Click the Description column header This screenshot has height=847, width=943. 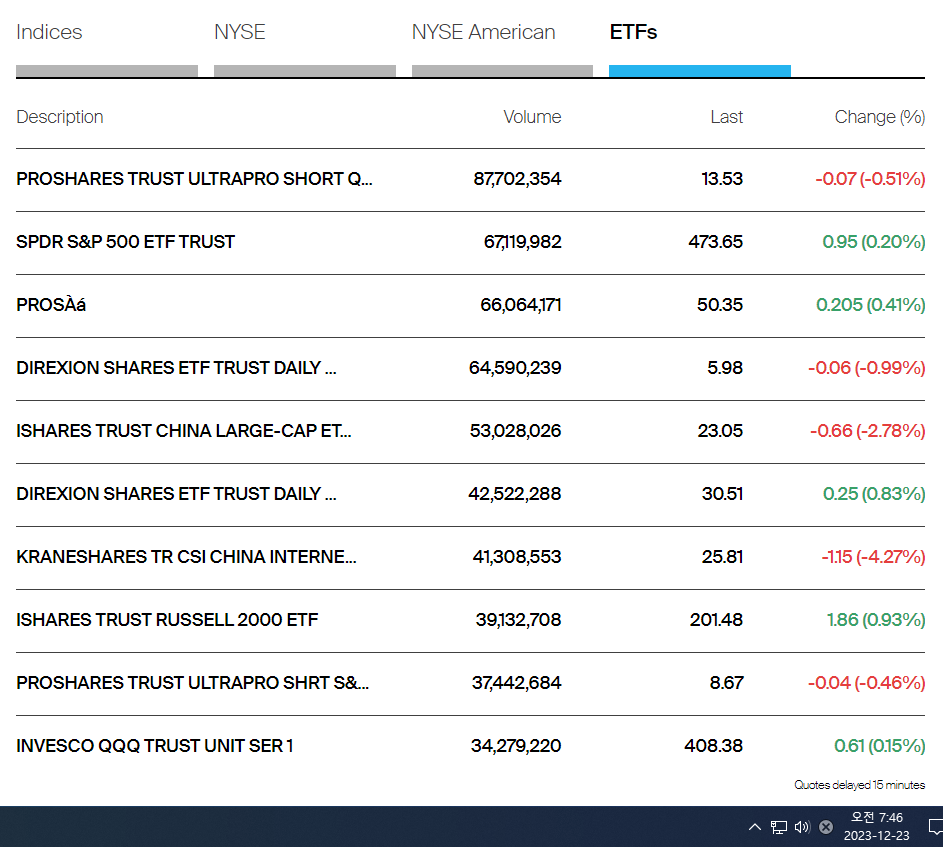click(60, 117)
